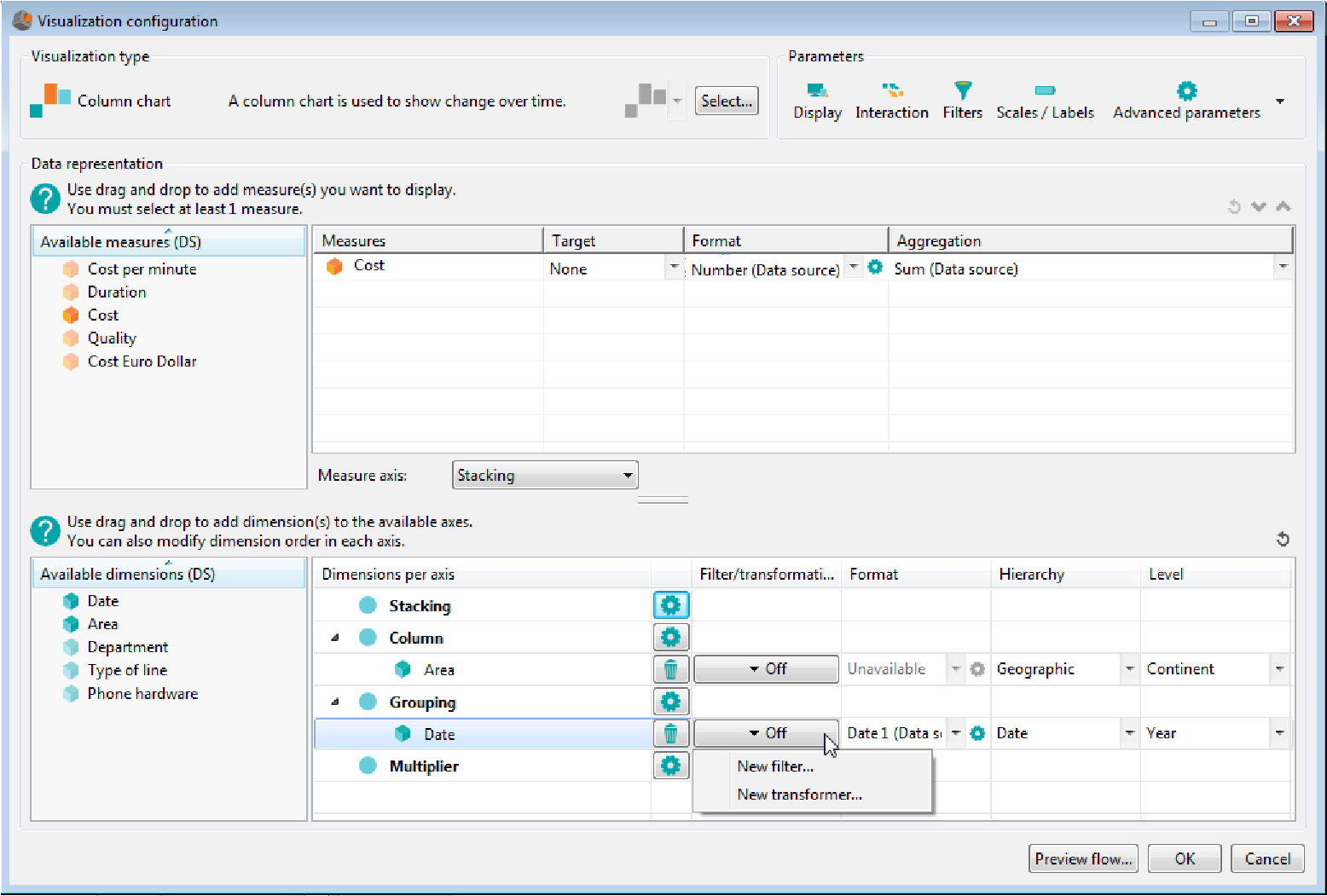The width and height of the screenshot is (1327, 896).
Task: Click the Preview flow... button
Action: [1083, 858]
